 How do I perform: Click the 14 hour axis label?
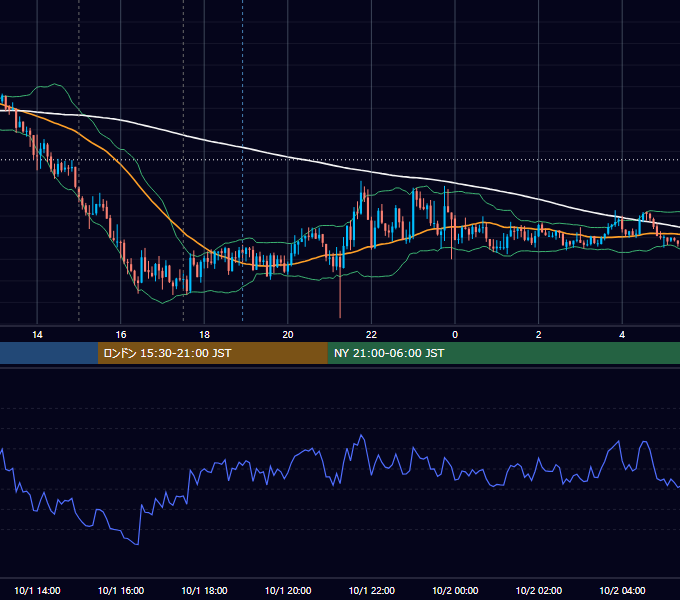[37, 335]
